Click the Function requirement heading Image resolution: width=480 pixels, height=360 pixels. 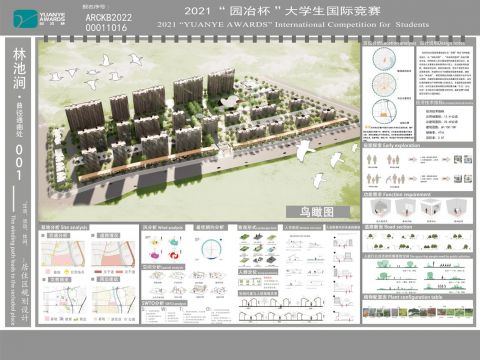pyautogui.click(x=397, y=194)
